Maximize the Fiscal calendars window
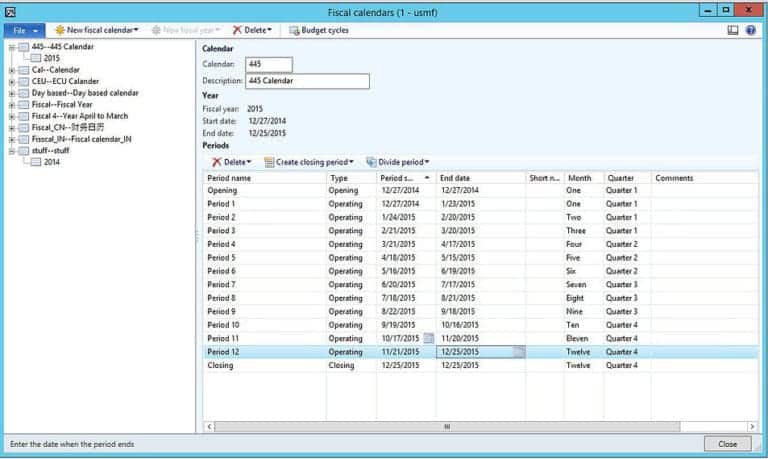 coord(726,10)
